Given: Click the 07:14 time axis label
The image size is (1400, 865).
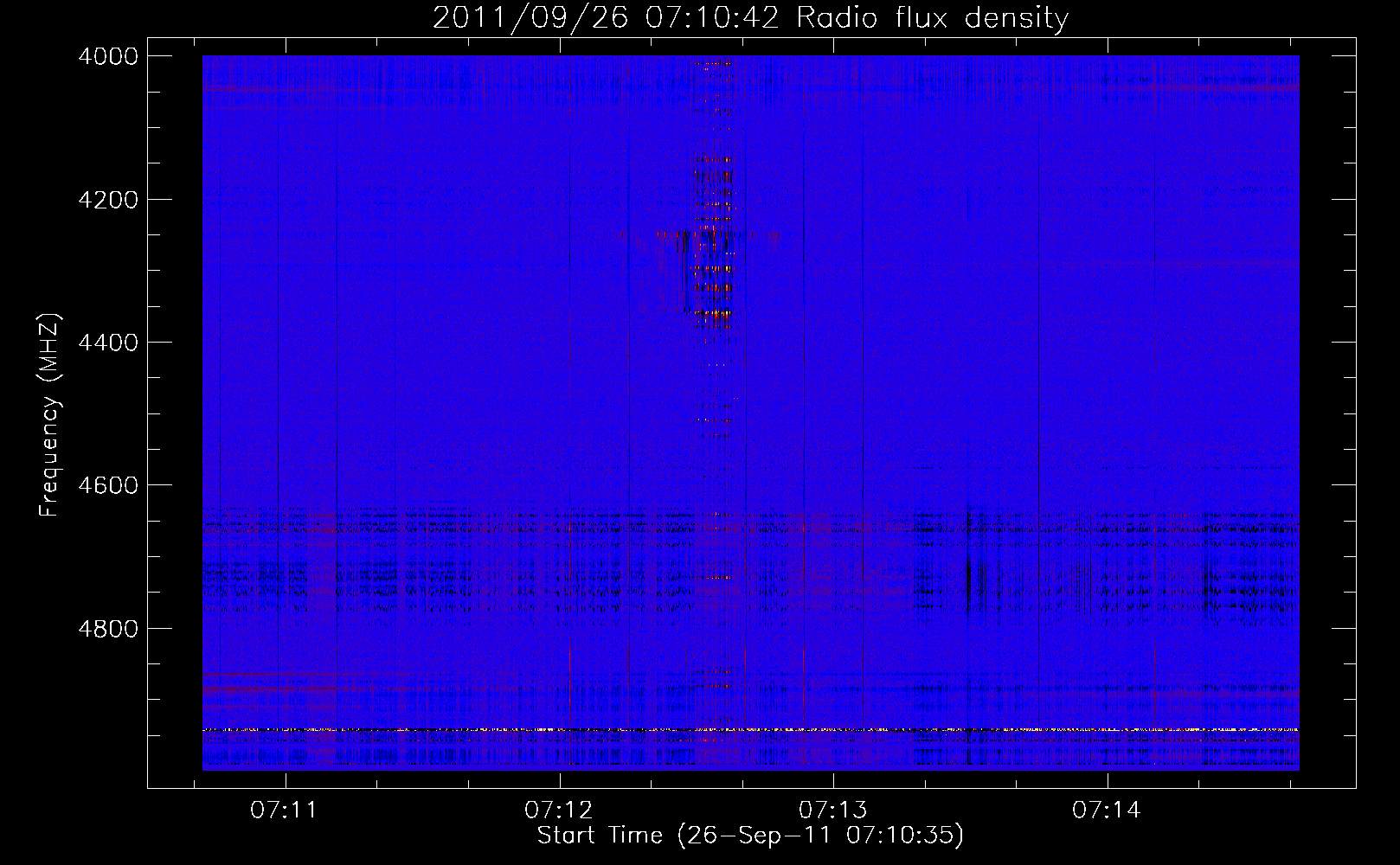Looking at the screenshot, I should click(x=1107, y=811).
